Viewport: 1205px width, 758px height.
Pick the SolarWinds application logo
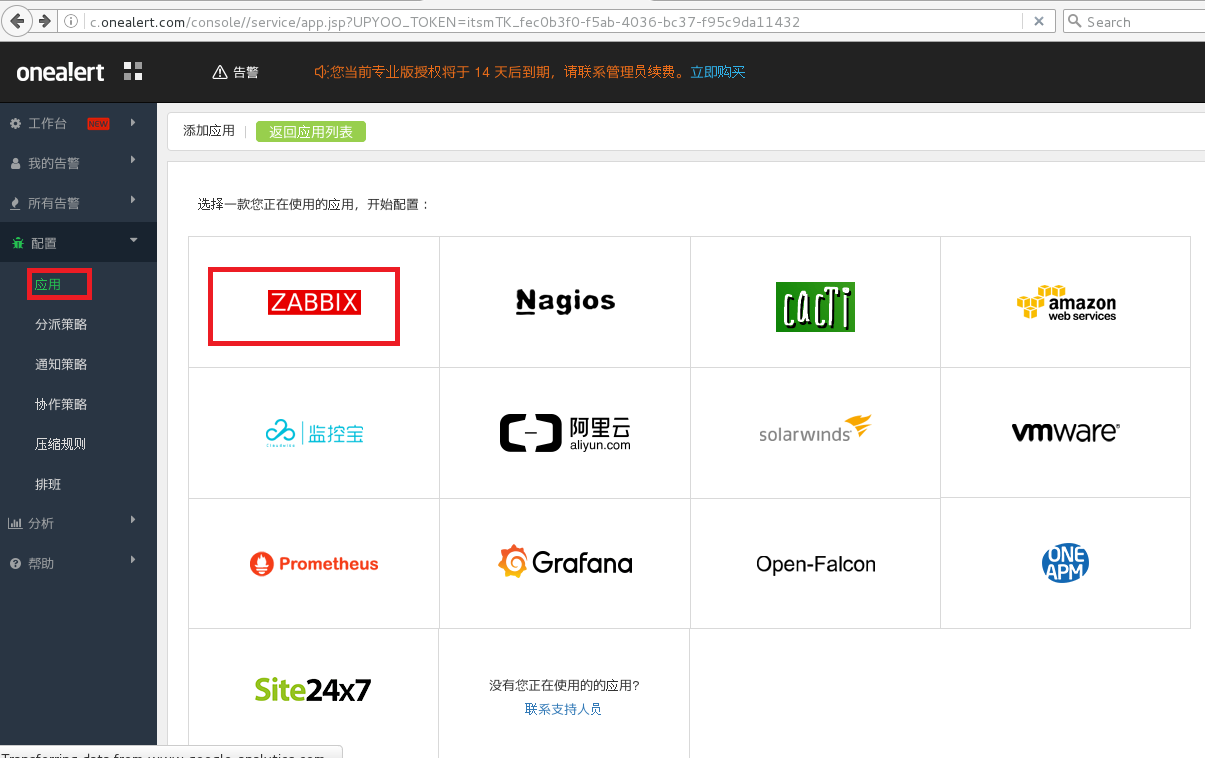[x=815, y=430]
